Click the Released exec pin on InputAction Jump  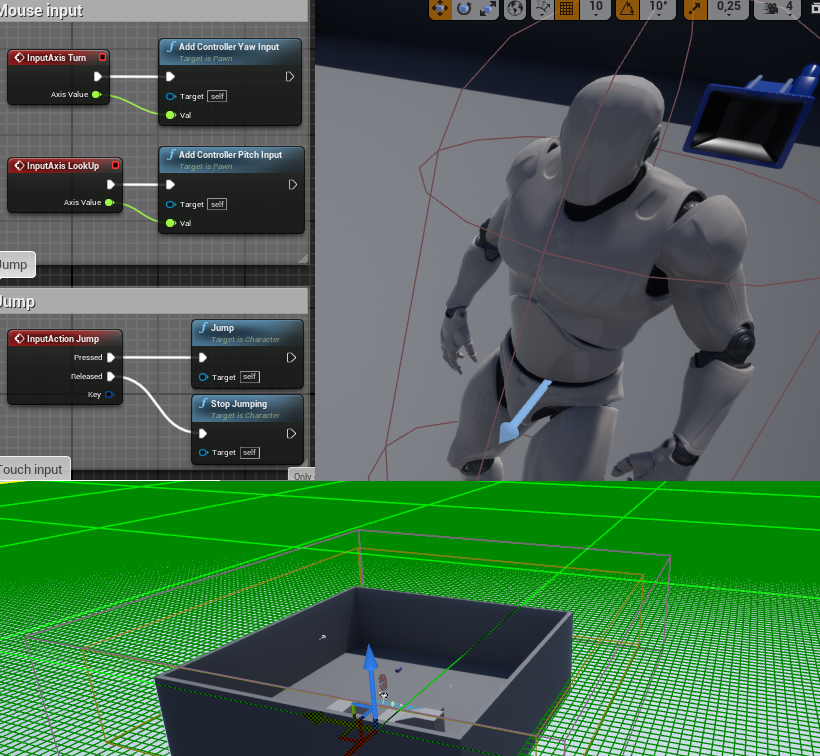tap(111, 376)
